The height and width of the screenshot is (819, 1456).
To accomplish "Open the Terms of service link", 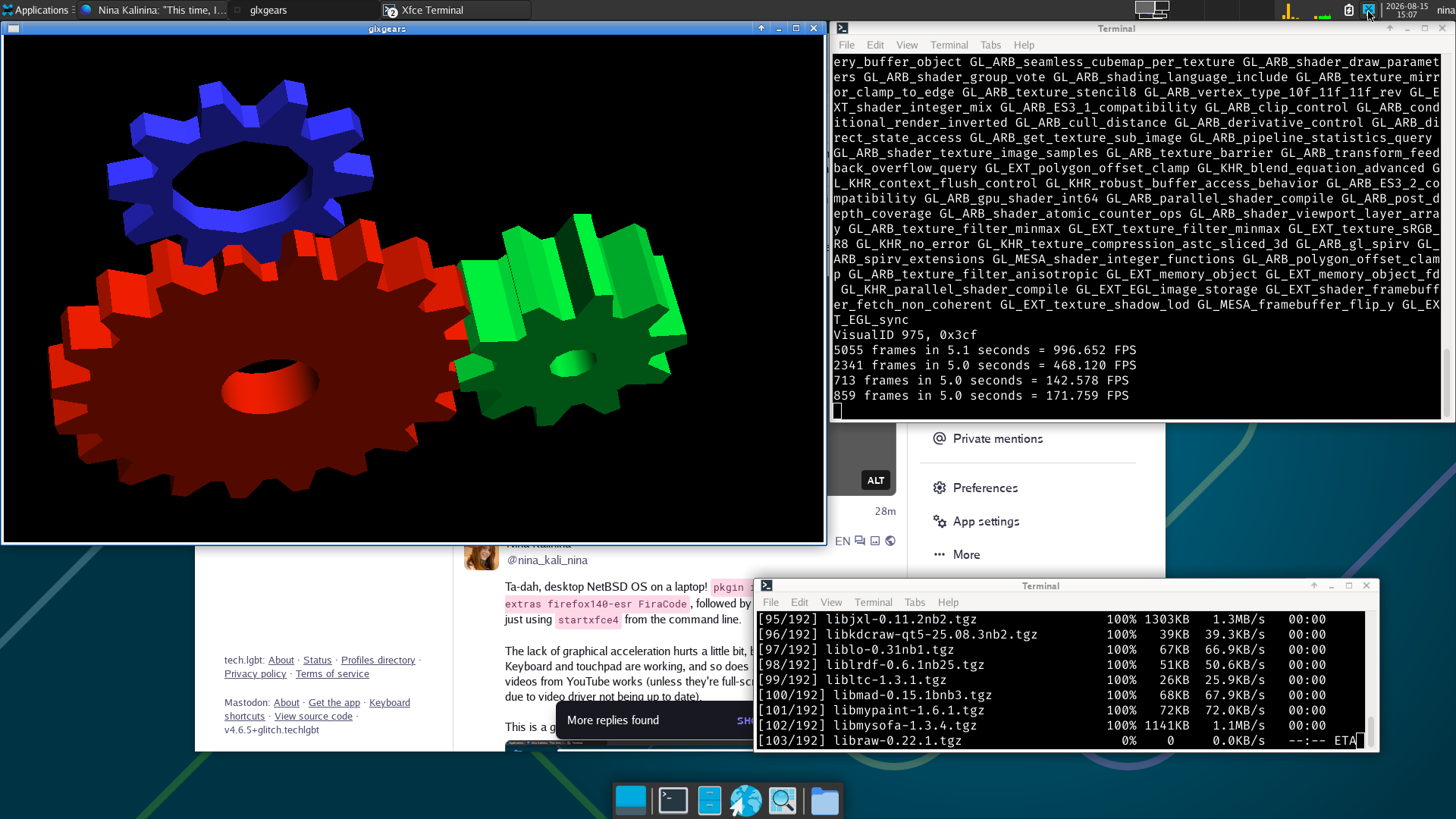I will (332, 673).
